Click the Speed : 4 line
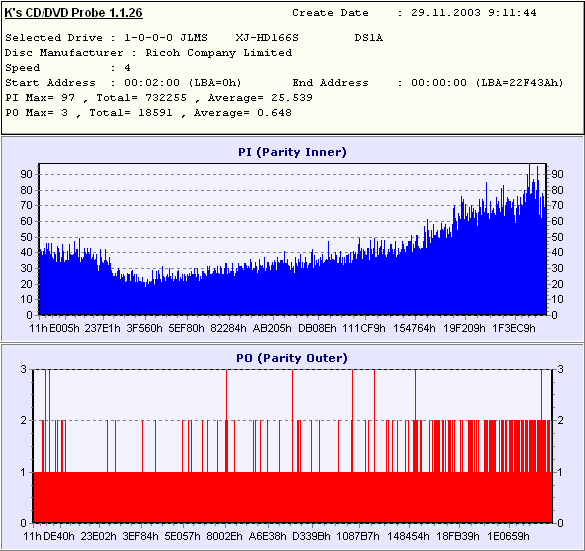 click(x=68, y=68)
